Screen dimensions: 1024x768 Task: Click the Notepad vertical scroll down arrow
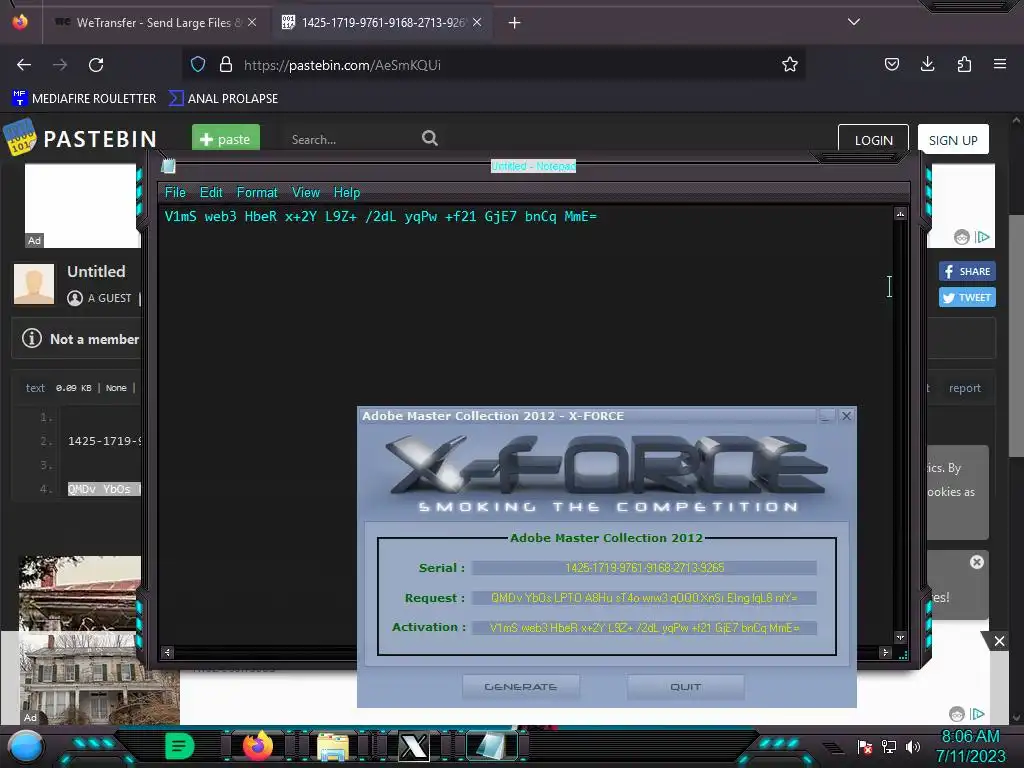coord(901,637)
